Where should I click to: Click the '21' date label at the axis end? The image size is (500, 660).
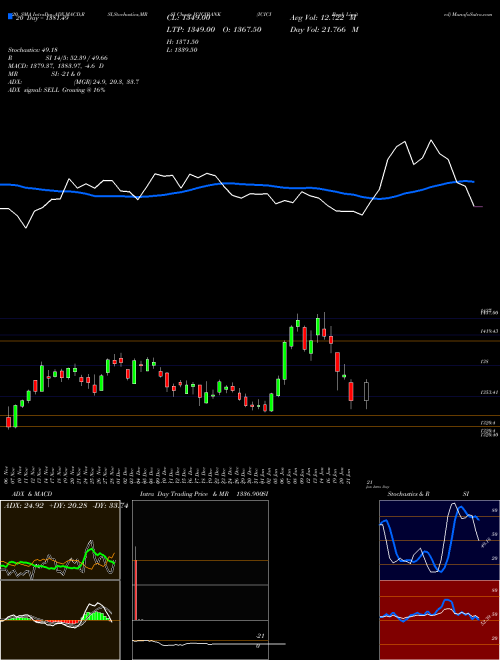click(x=370, y=482)
